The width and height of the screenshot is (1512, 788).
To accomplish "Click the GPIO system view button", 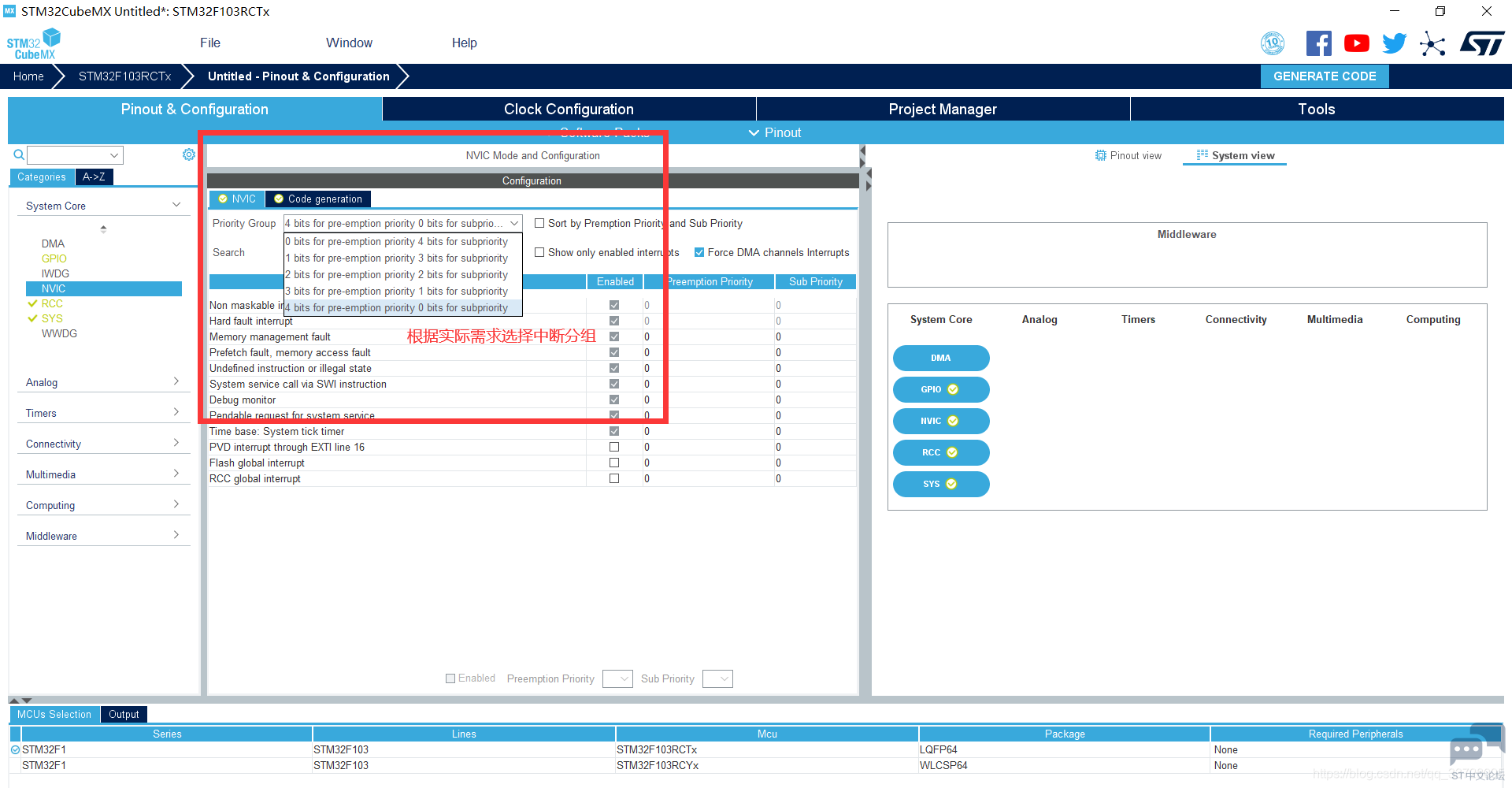I will (941, 389).
